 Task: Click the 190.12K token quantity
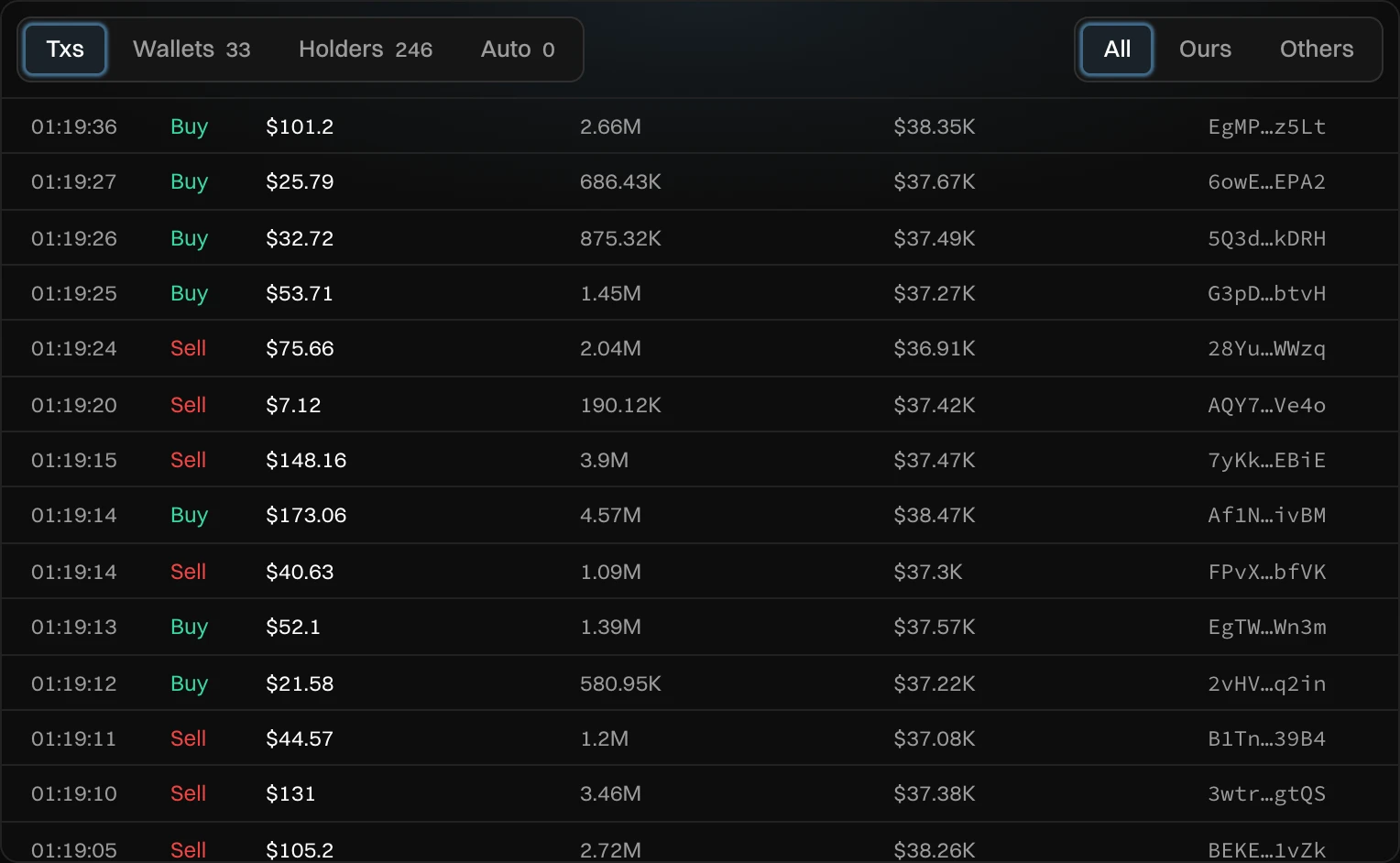(620, 405)
